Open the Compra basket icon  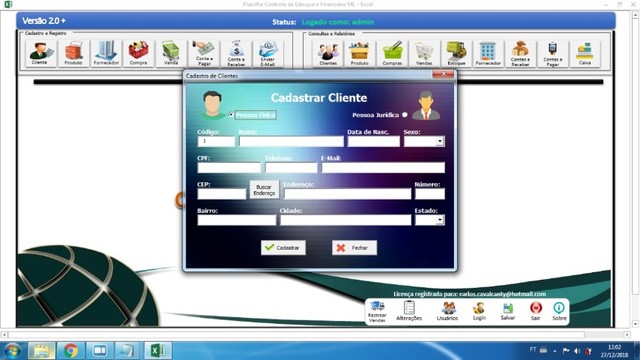138,53
